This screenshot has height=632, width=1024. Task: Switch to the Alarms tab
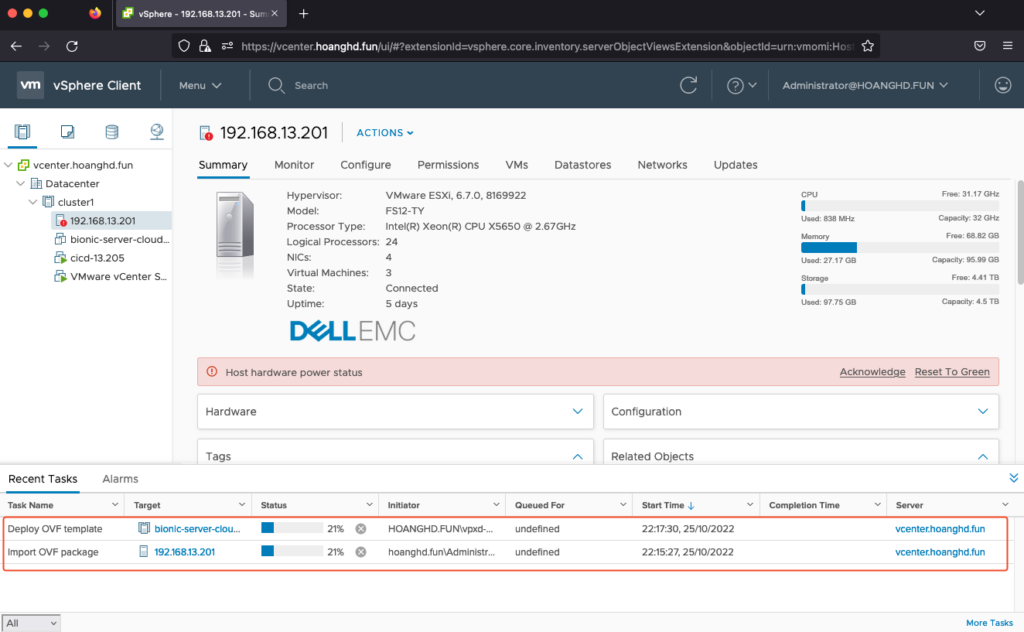[120, 479]
